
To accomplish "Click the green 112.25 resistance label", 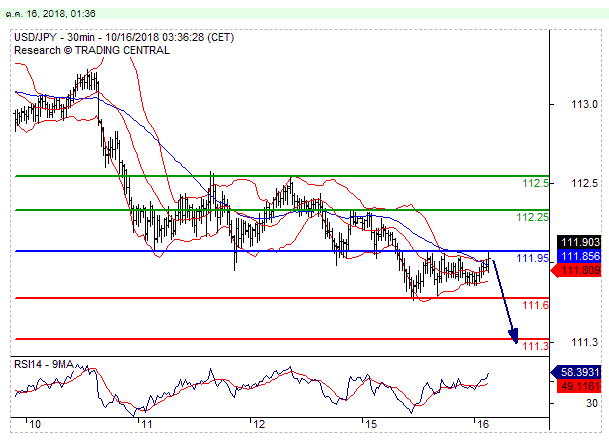I will coord(532,217).
